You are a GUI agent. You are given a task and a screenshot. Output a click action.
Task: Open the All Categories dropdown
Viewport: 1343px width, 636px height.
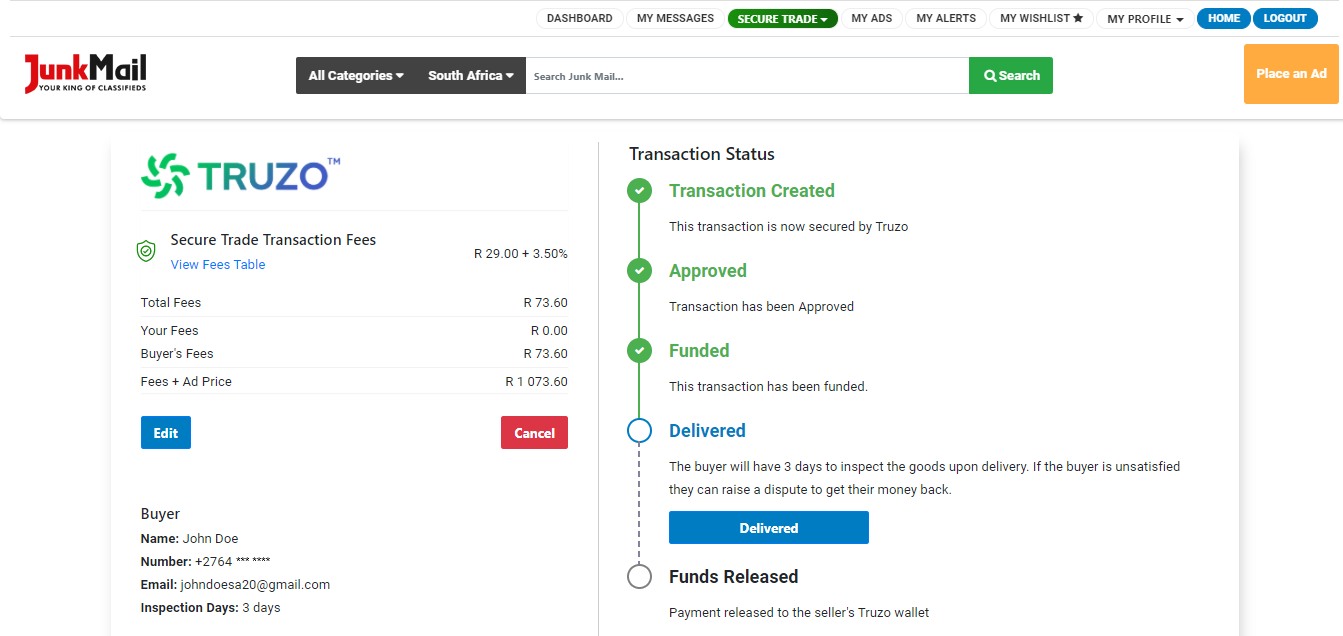tap(355, 75)
